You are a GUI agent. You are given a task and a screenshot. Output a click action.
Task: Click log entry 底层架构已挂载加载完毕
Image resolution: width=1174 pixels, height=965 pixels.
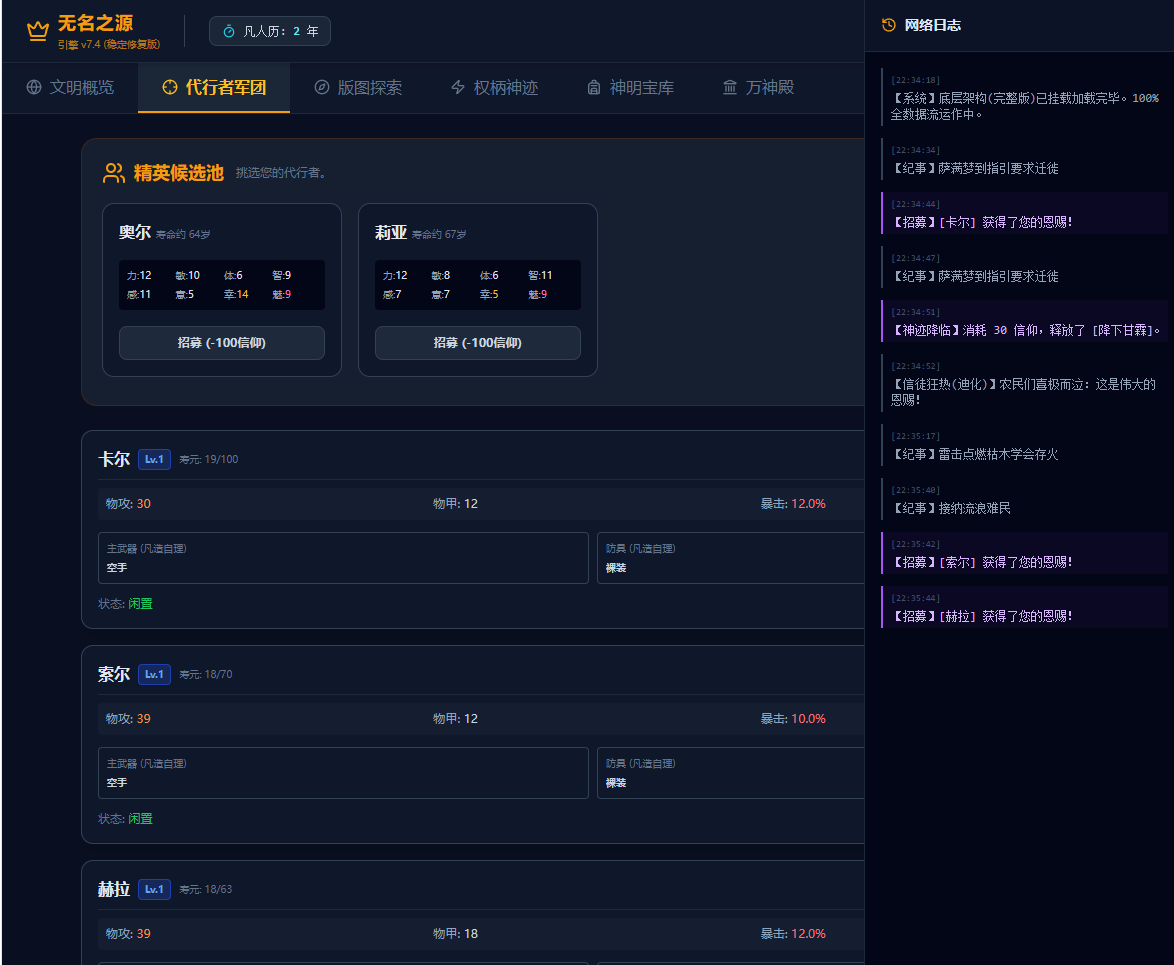[1024, 98]
